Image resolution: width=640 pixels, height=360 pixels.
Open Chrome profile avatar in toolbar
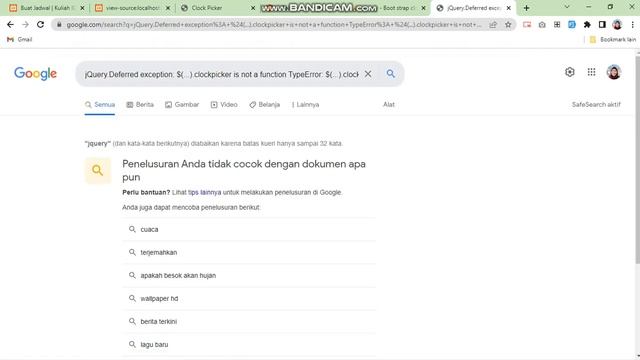617,24
